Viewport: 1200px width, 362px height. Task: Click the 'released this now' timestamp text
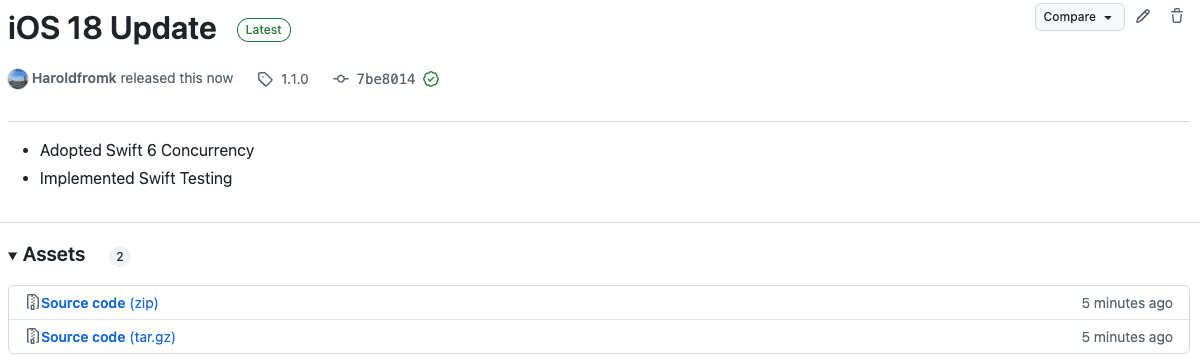177,78
